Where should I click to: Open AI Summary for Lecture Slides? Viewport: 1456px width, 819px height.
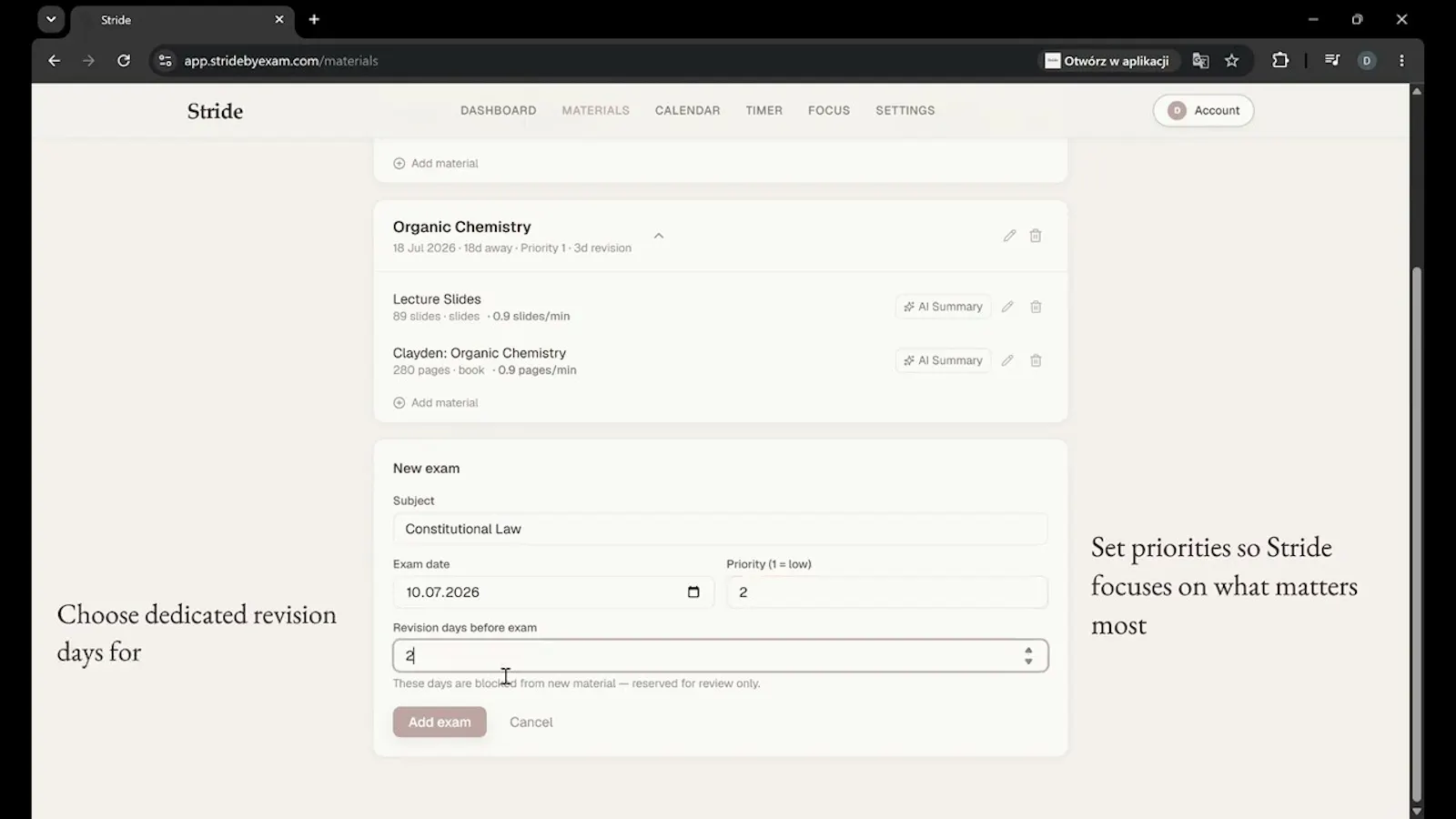point(943,307)
